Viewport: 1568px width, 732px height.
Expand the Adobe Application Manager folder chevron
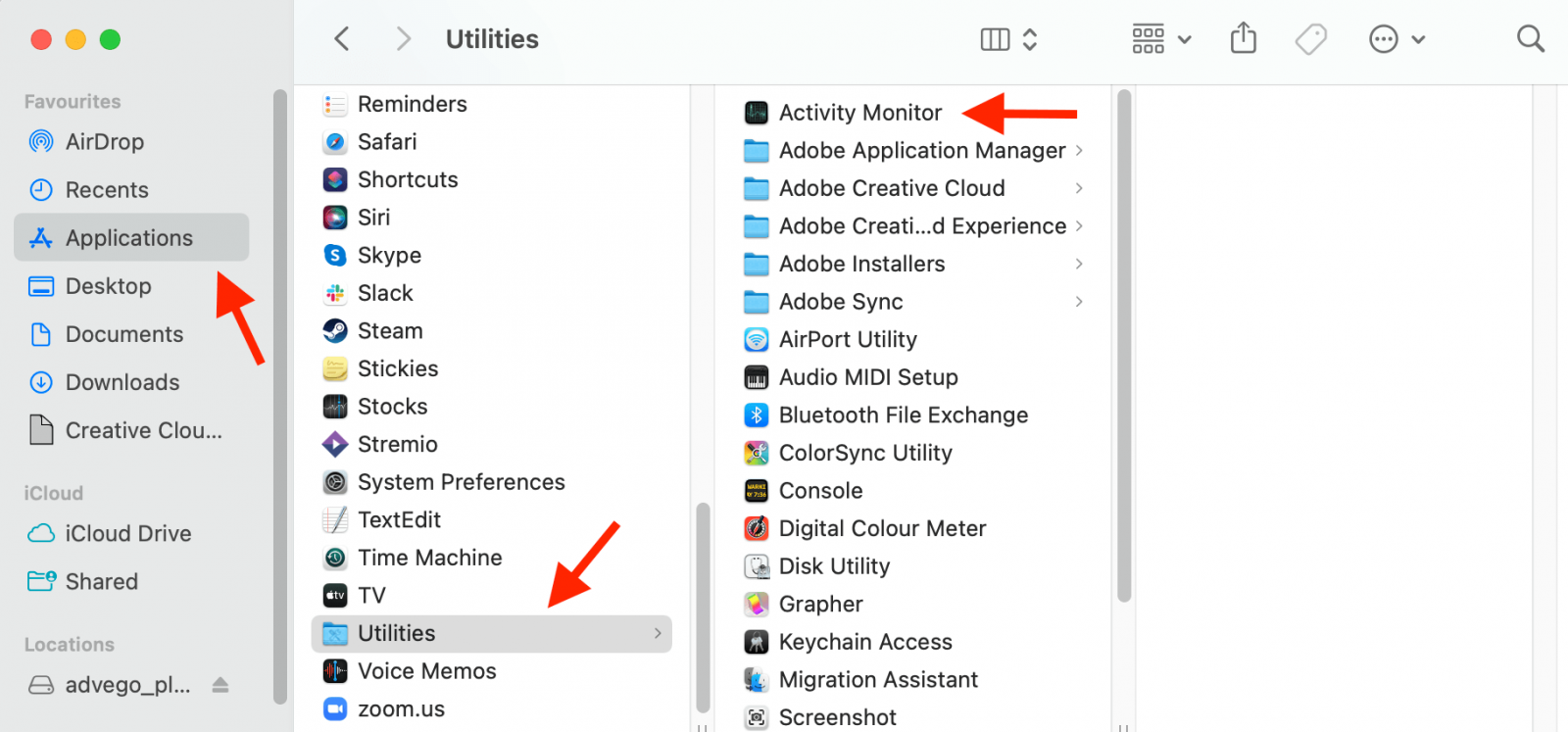click(1079, 150)
